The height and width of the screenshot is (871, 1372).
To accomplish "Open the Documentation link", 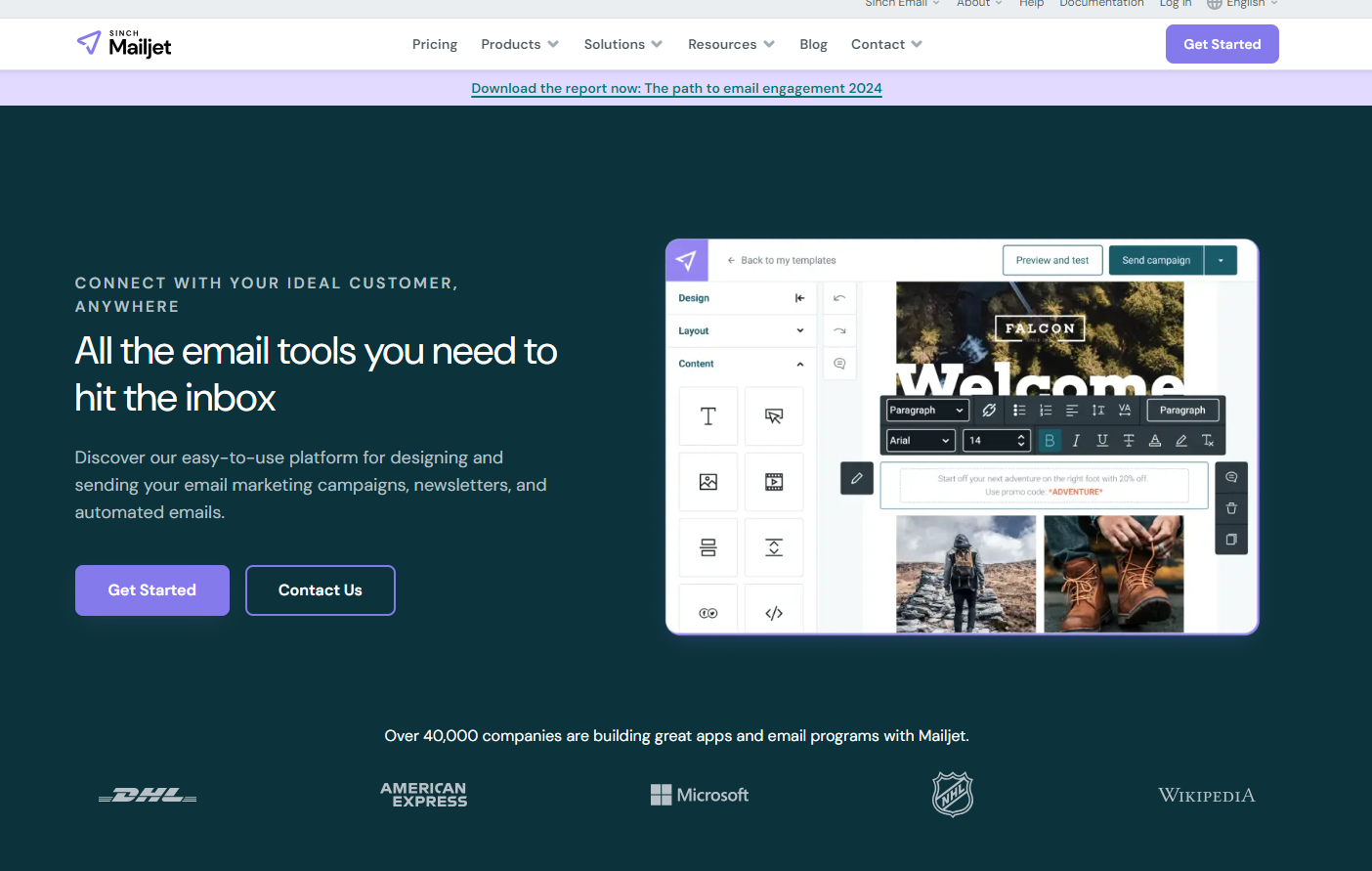I will pyautogui.click(x=1101, y=4).
